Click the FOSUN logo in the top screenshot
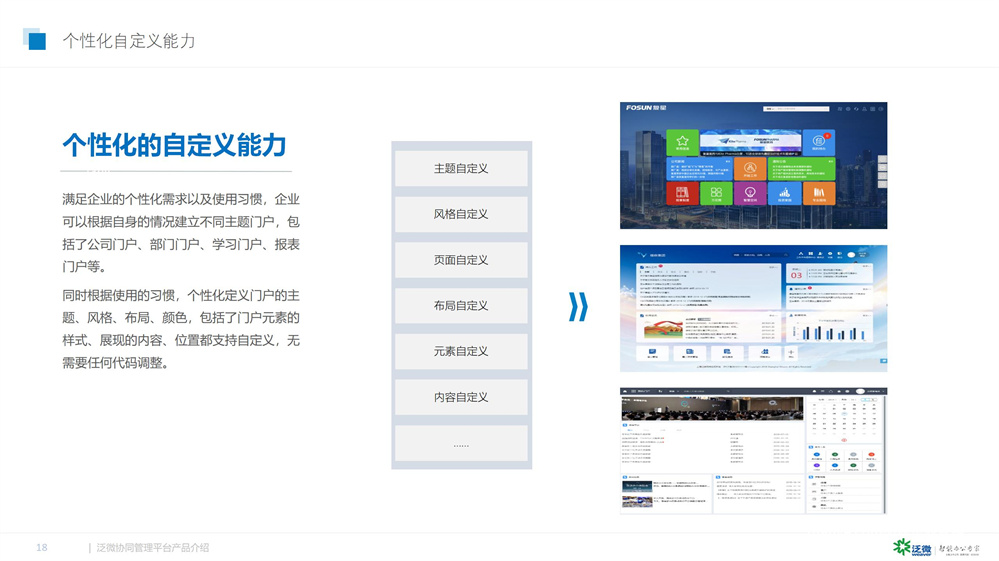The height and width of the screenshot is (561, 999). click(x=646, y=108)
